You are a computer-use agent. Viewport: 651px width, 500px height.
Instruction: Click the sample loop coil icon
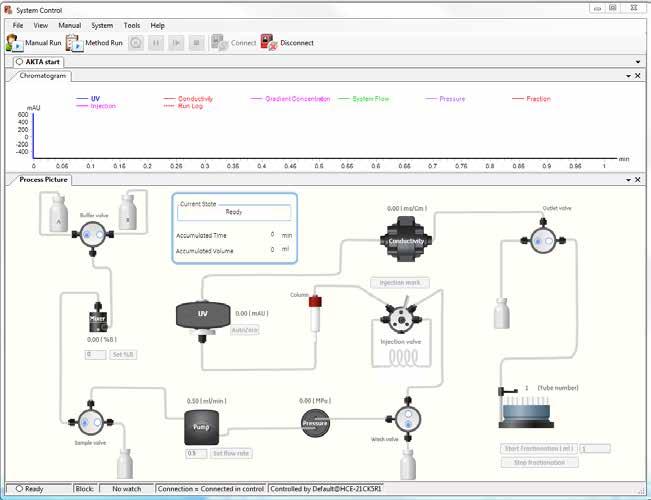pos(403,358)
